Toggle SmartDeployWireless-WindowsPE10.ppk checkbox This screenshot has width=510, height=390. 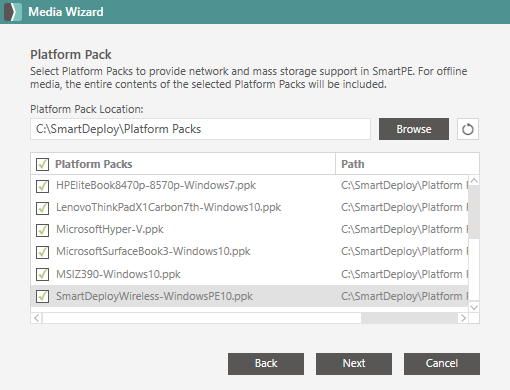[42, 296]
